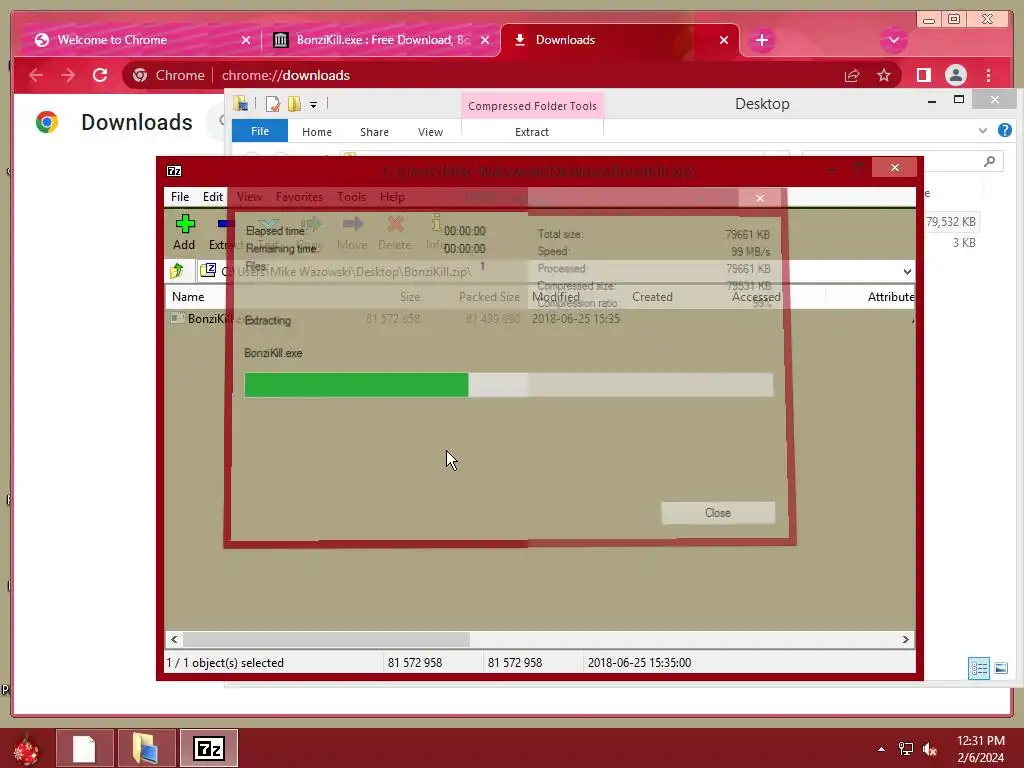1024x768 pixels.
Task: Click the Close button in extraction dialog
Action: click(718, 513)
